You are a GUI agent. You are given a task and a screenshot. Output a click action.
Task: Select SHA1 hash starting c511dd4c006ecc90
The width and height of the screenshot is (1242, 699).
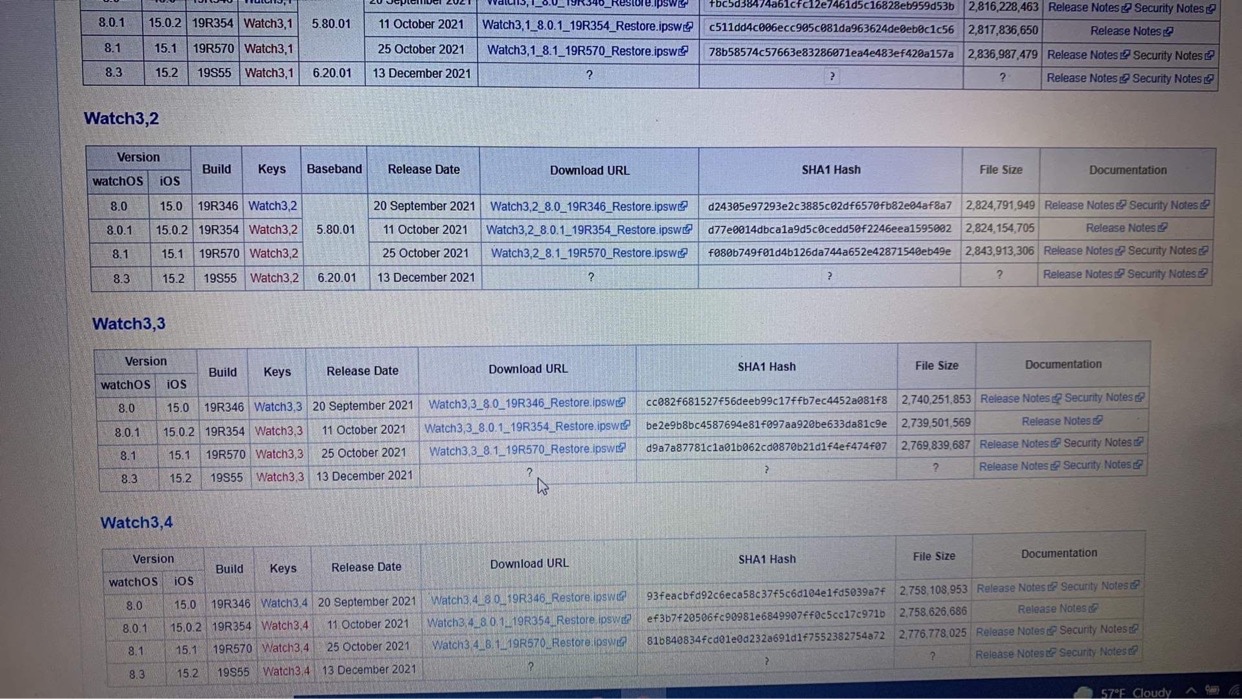(x=831, y=30)
